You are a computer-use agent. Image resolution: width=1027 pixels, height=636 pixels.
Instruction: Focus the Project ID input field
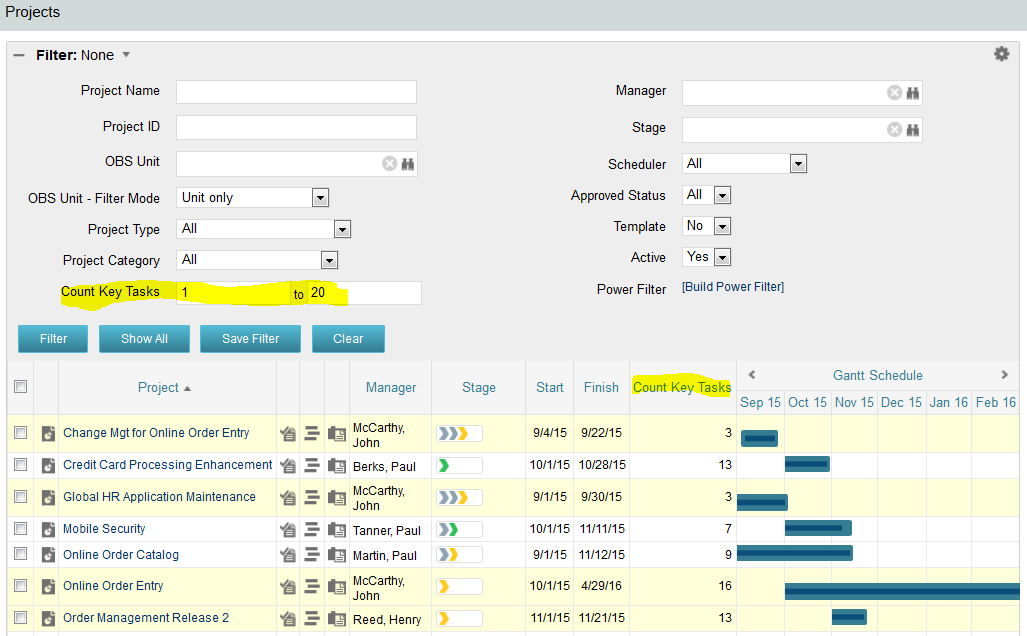point(296,128)
